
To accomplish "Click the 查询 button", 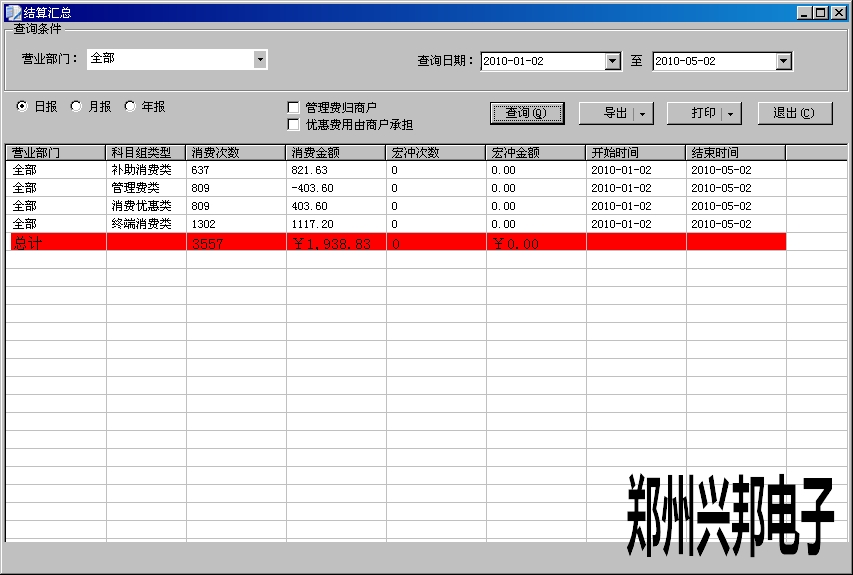I will pyautogui.click(x=527, y=113).
